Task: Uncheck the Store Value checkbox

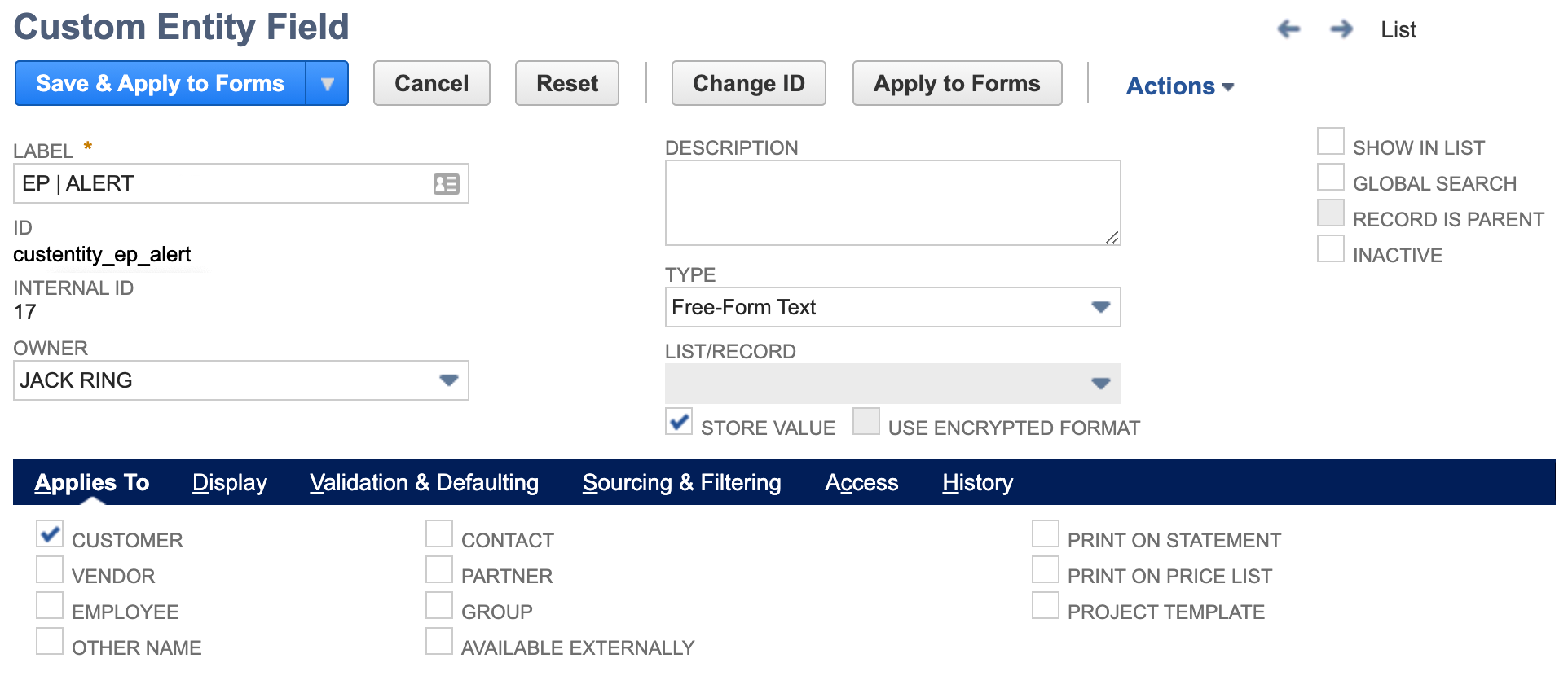Action: click(x=679, y=422)
